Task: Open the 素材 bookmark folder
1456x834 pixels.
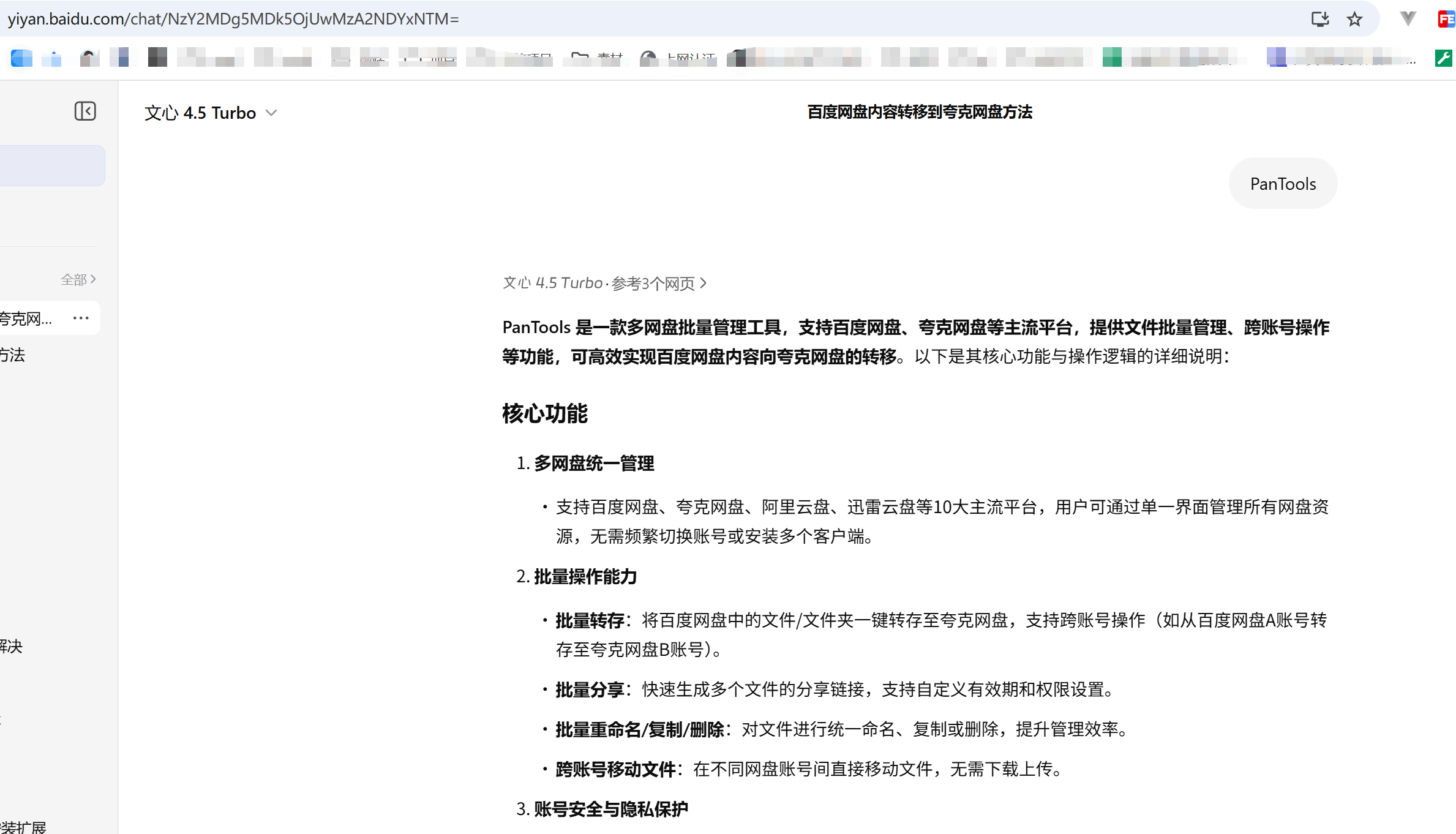Action: coord(597,58)
